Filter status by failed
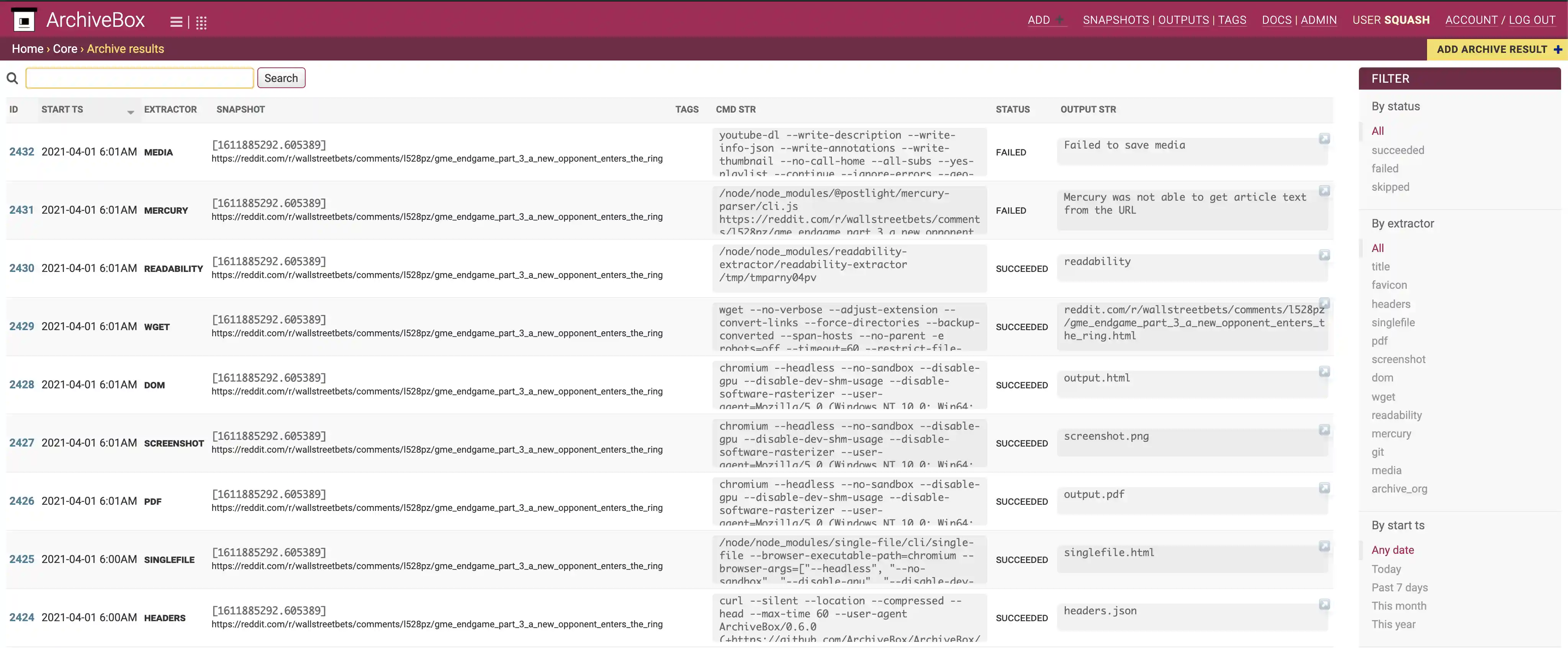 point(1384,169)
